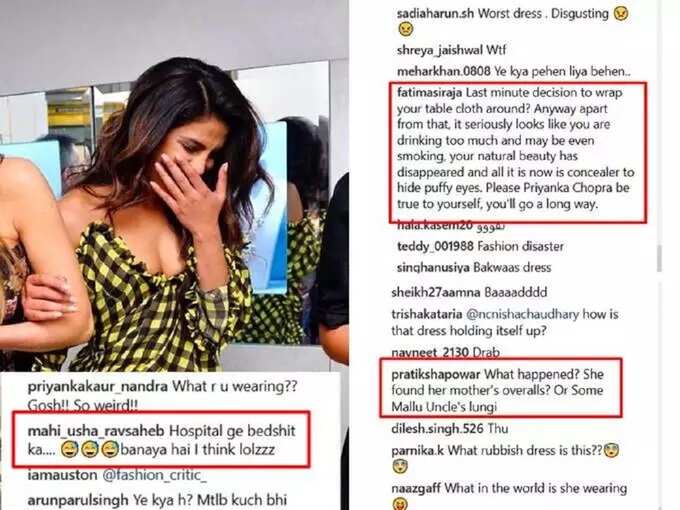Image resolution: width=680 pixels, height=510 pixels.
Task: Open sheikh27aamna profile
Action: coord(436,292)
